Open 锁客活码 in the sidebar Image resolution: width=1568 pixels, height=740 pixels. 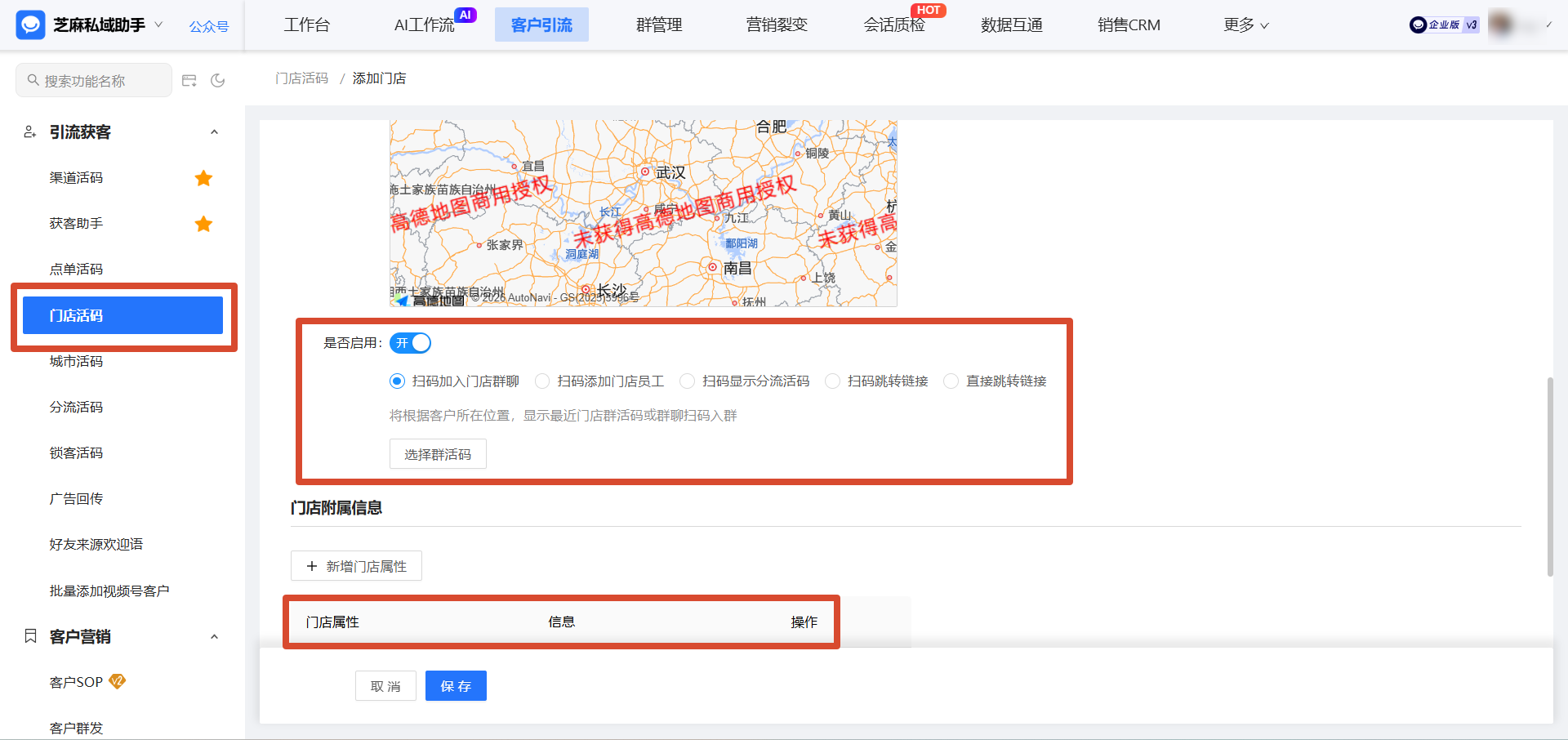(x=76, y=452)
